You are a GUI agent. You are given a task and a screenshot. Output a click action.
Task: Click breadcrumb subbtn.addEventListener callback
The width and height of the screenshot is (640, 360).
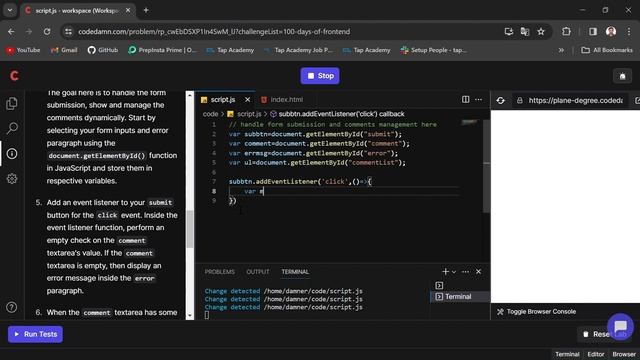coord(337,114)
